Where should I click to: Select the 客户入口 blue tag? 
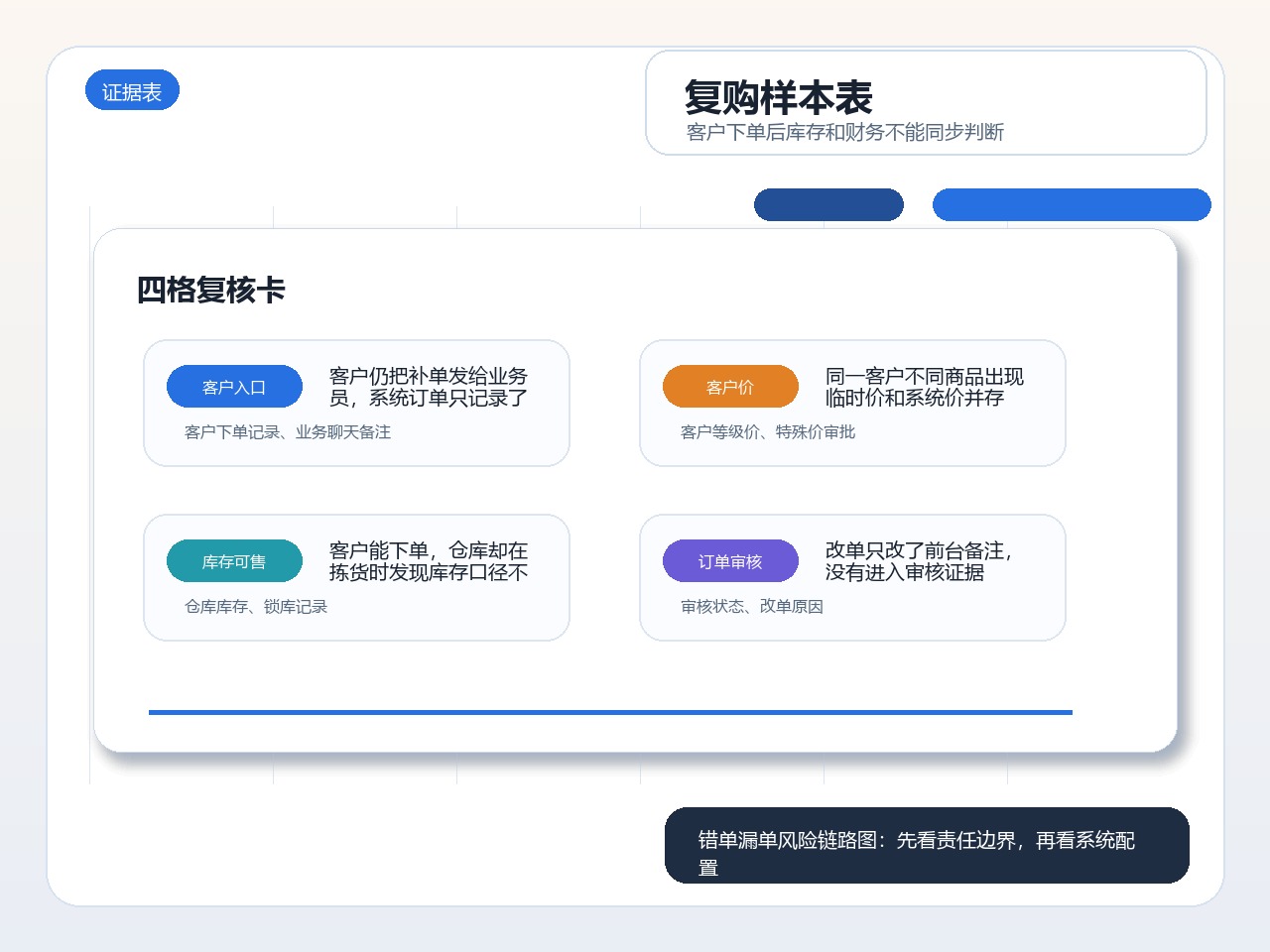click(x=234, y=387)
